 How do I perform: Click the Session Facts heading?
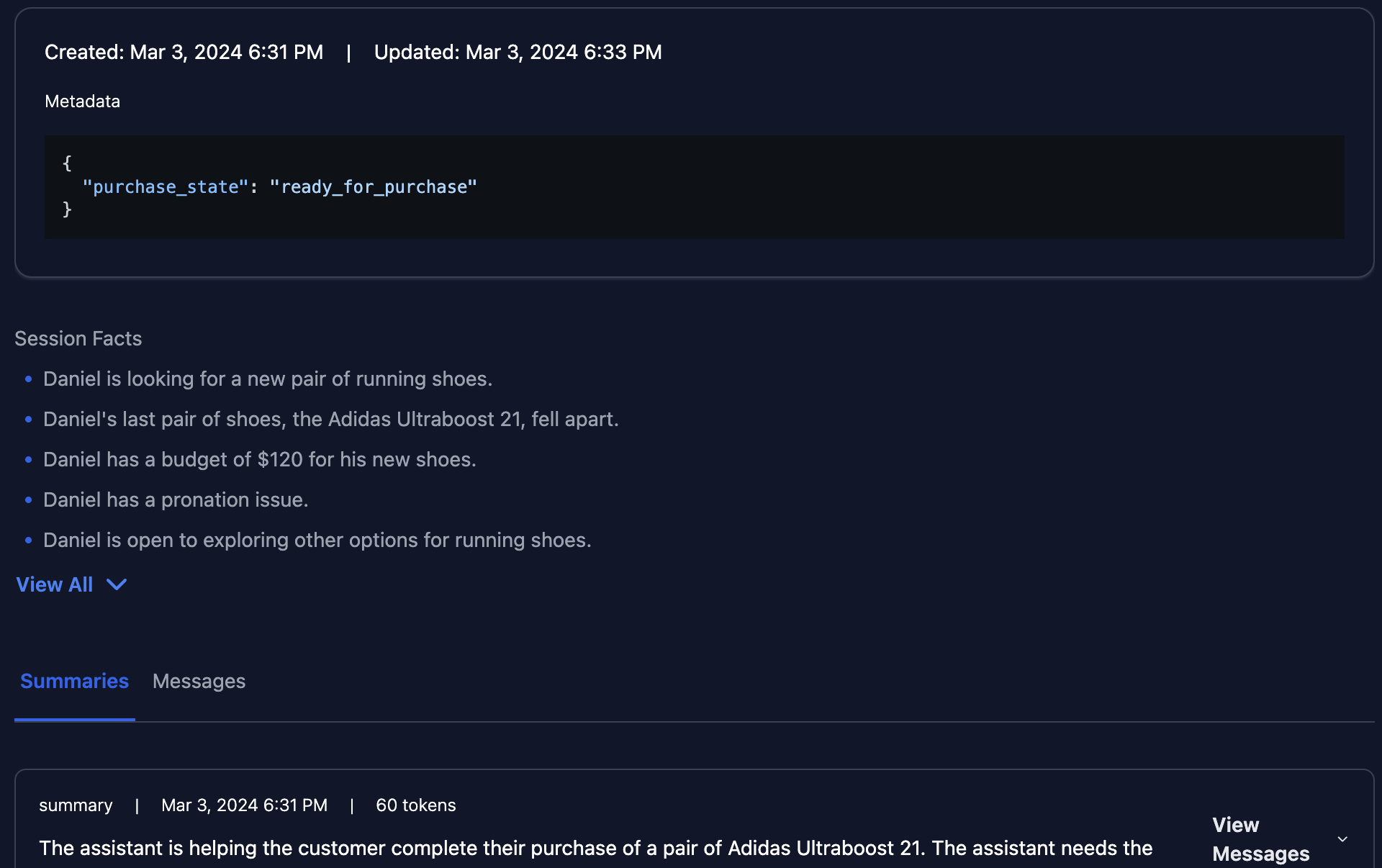pyautogui.click(x=78, y=338)
